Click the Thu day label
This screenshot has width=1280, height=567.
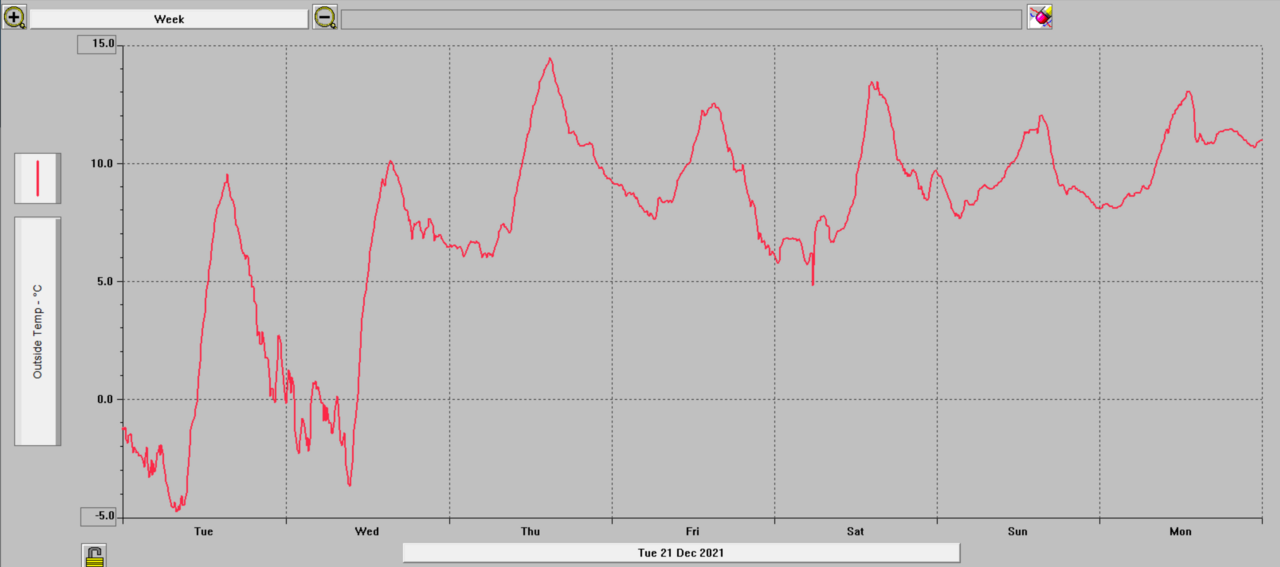[530, 531]
